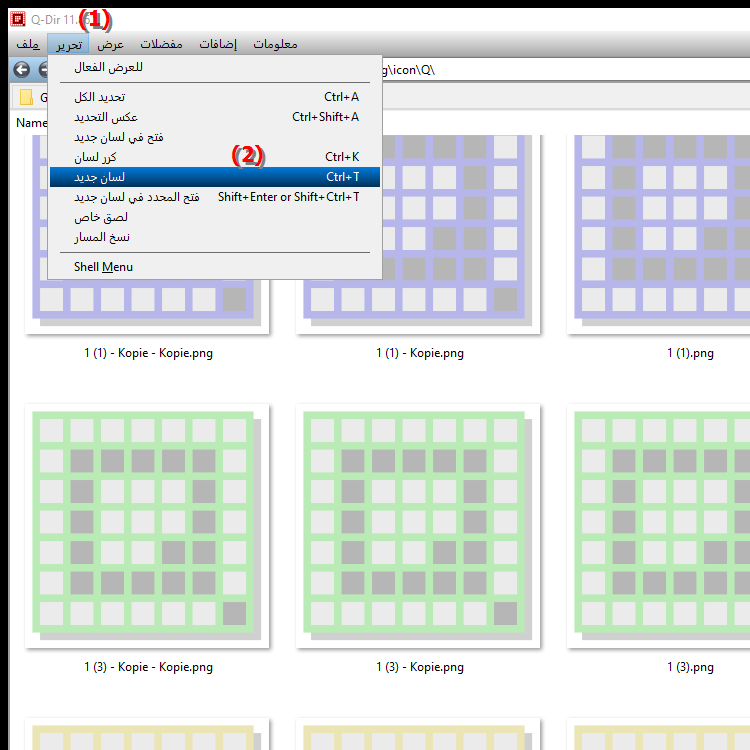Select للعرض الفعال menu entry
Screen dimensions: 750x750
pos(215,67)
